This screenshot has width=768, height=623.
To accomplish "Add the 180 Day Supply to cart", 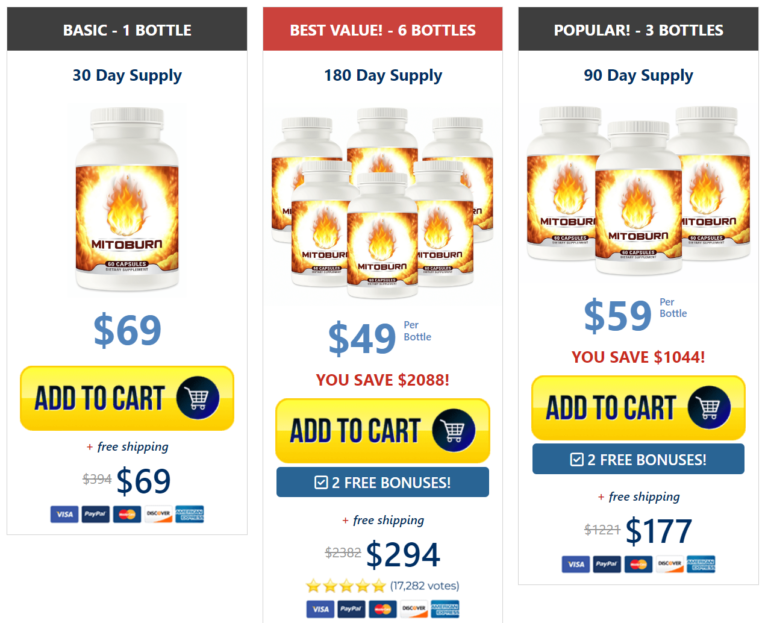I will (383, 431).
